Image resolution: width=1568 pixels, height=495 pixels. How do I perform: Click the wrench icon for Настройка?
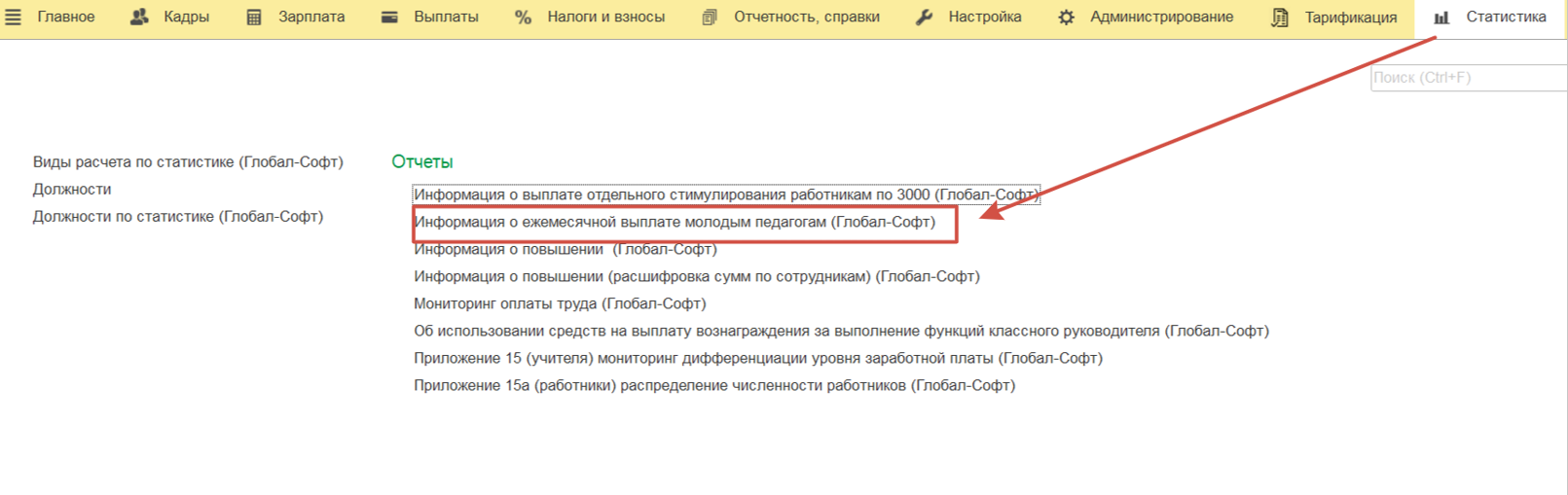pos(924,17)
